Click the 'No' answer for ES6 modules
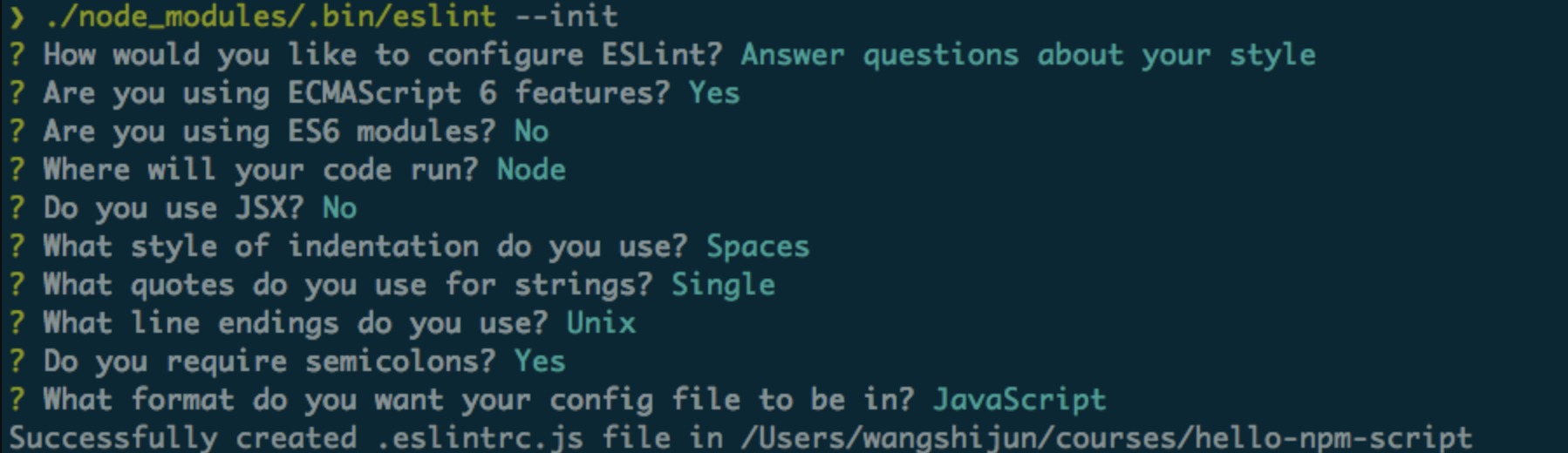The height and width of the screenshot is (453, 1568). 531,131
